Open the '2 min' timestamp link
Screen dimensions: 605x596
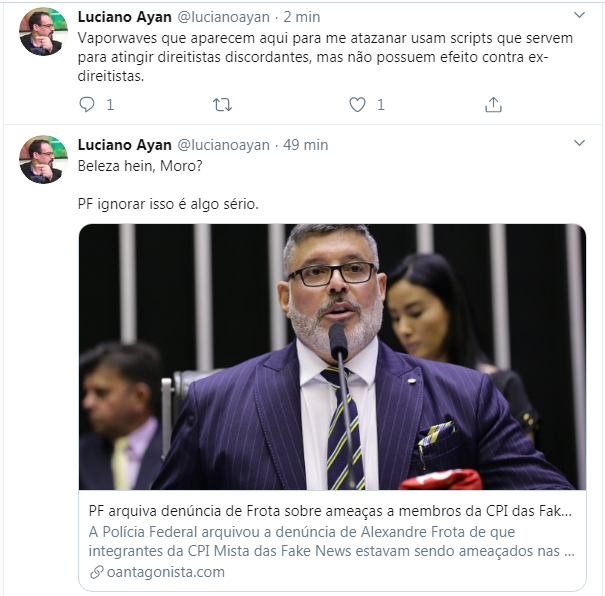[300, 17]
